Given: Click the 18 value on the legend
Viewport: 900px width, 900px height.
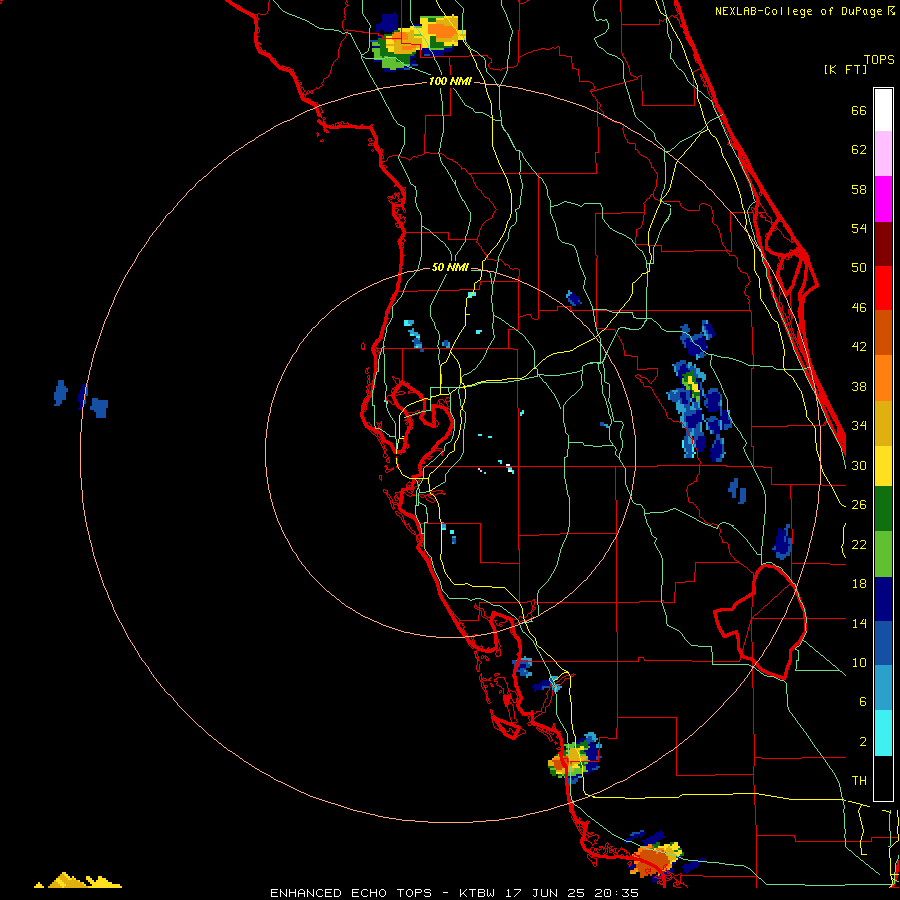Looking at the screenshot, I should [x=859, y=584].
